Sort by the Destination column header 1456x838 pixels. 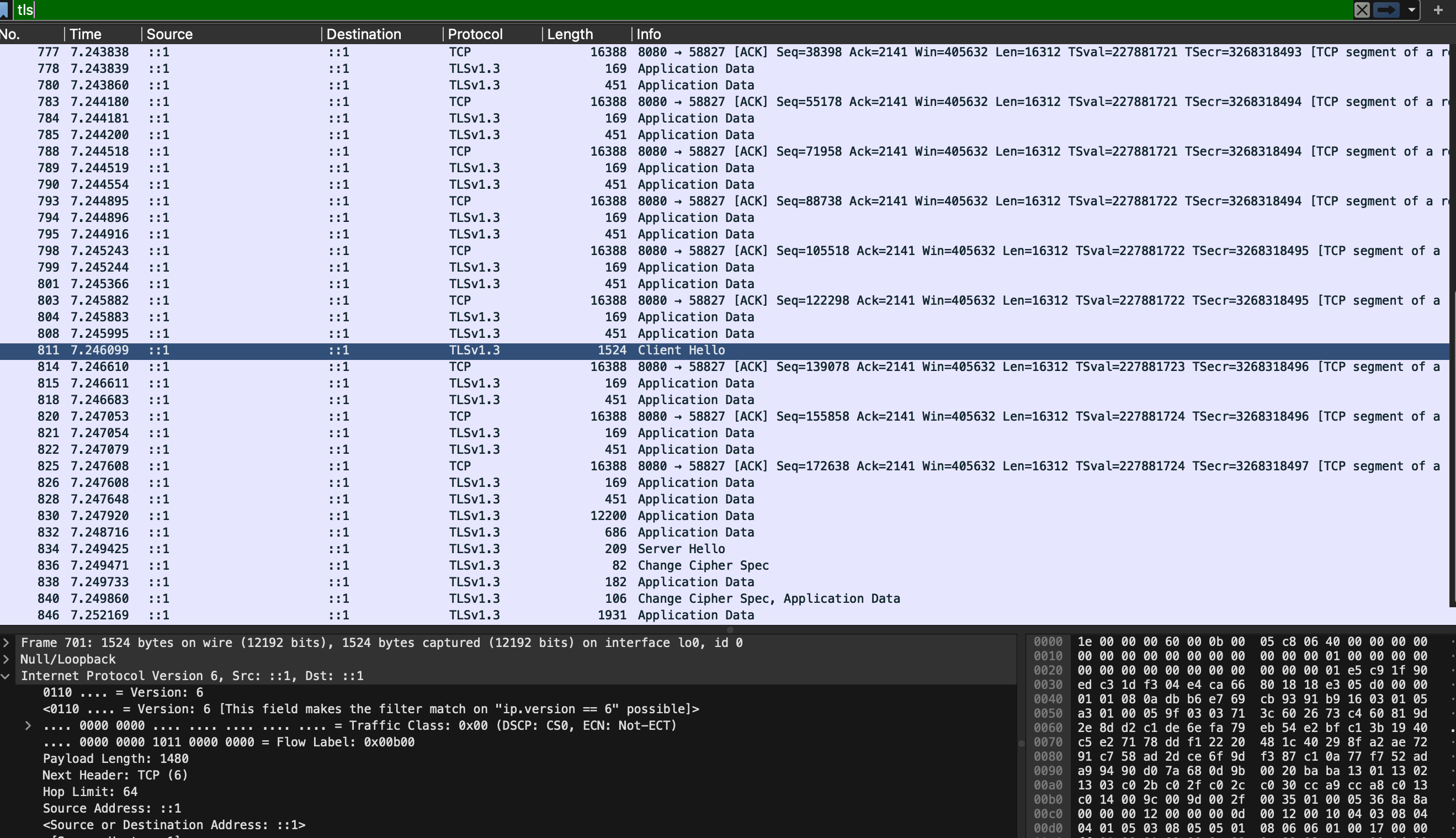(x=382, y=34)
